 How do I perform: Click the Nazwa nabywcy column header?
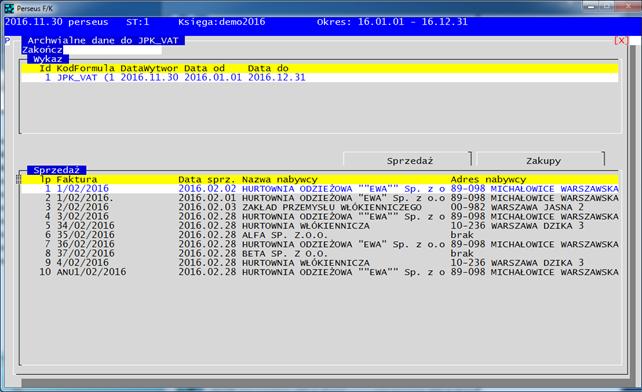point(280,179)
